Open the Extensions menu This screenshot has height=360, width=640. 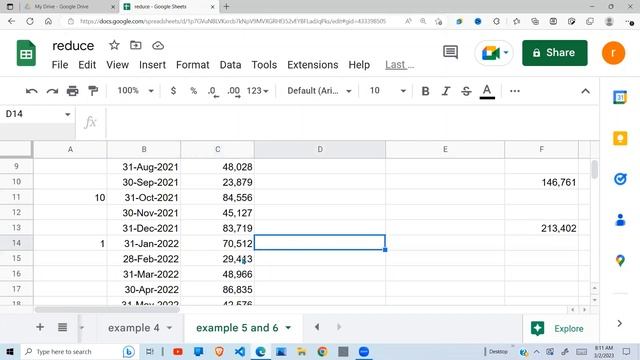pos(313,65)
